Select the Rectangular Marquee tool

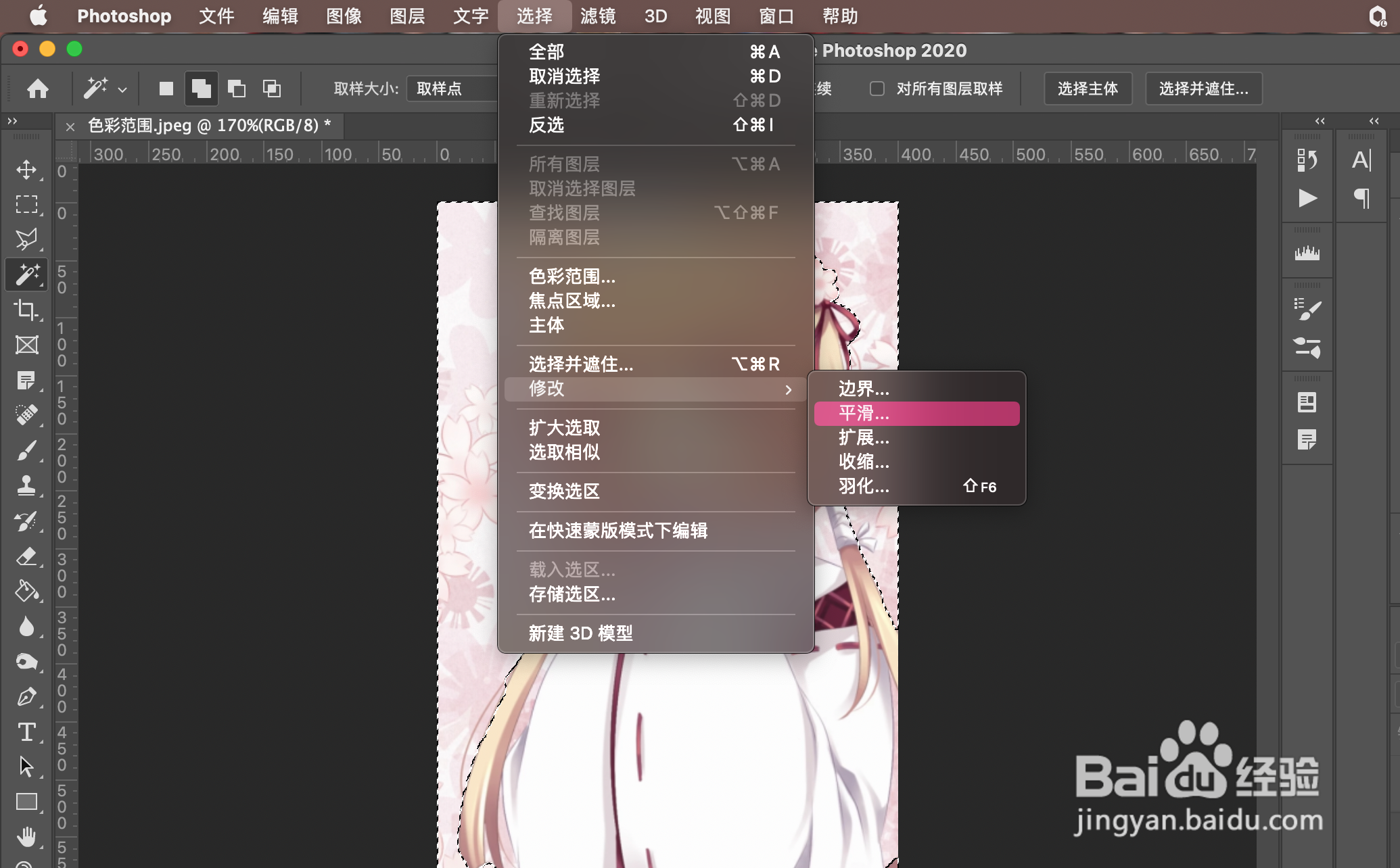(x=26, y=204)
